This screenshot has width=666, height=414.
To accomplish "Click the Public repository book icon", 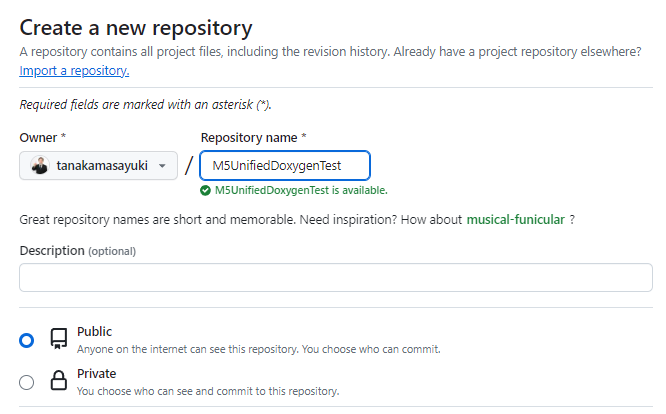I will pos(58,340).
